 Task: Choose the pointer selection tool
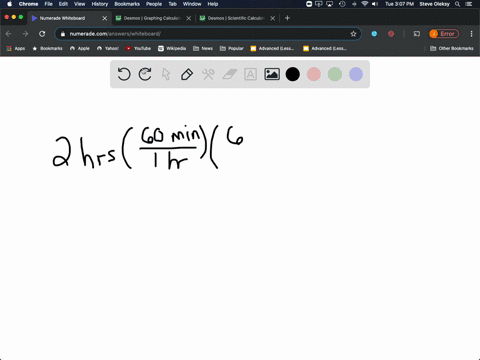pos(166,74)
